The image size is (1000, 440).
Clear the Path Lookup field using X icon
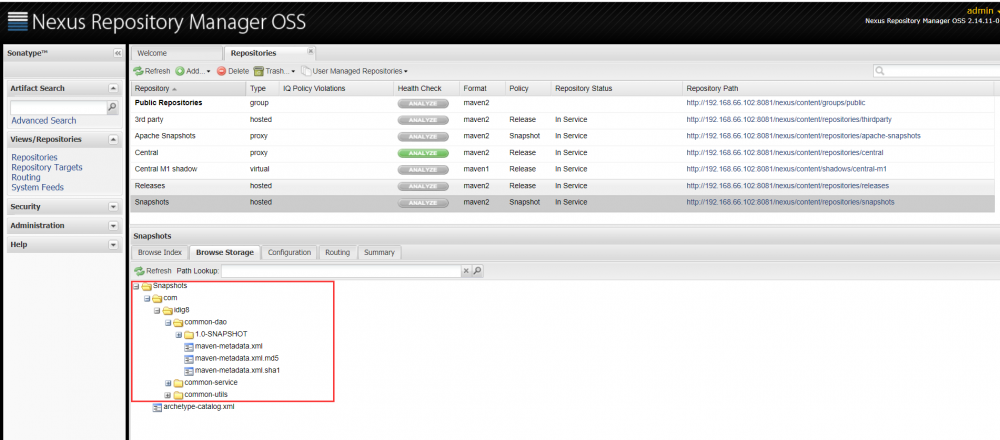[466, 271]
